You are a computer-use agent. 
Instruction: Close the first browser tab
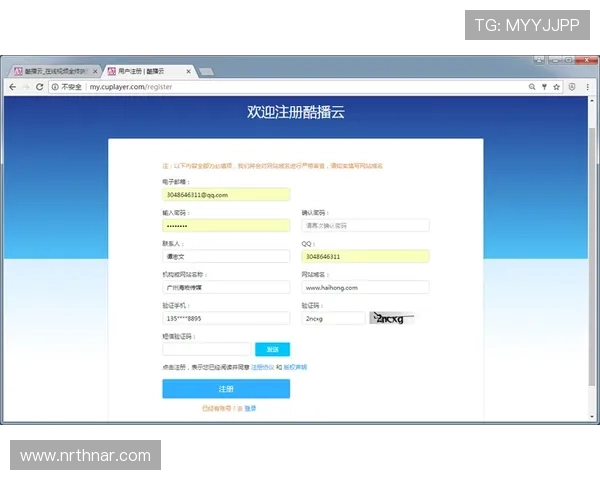95,71
